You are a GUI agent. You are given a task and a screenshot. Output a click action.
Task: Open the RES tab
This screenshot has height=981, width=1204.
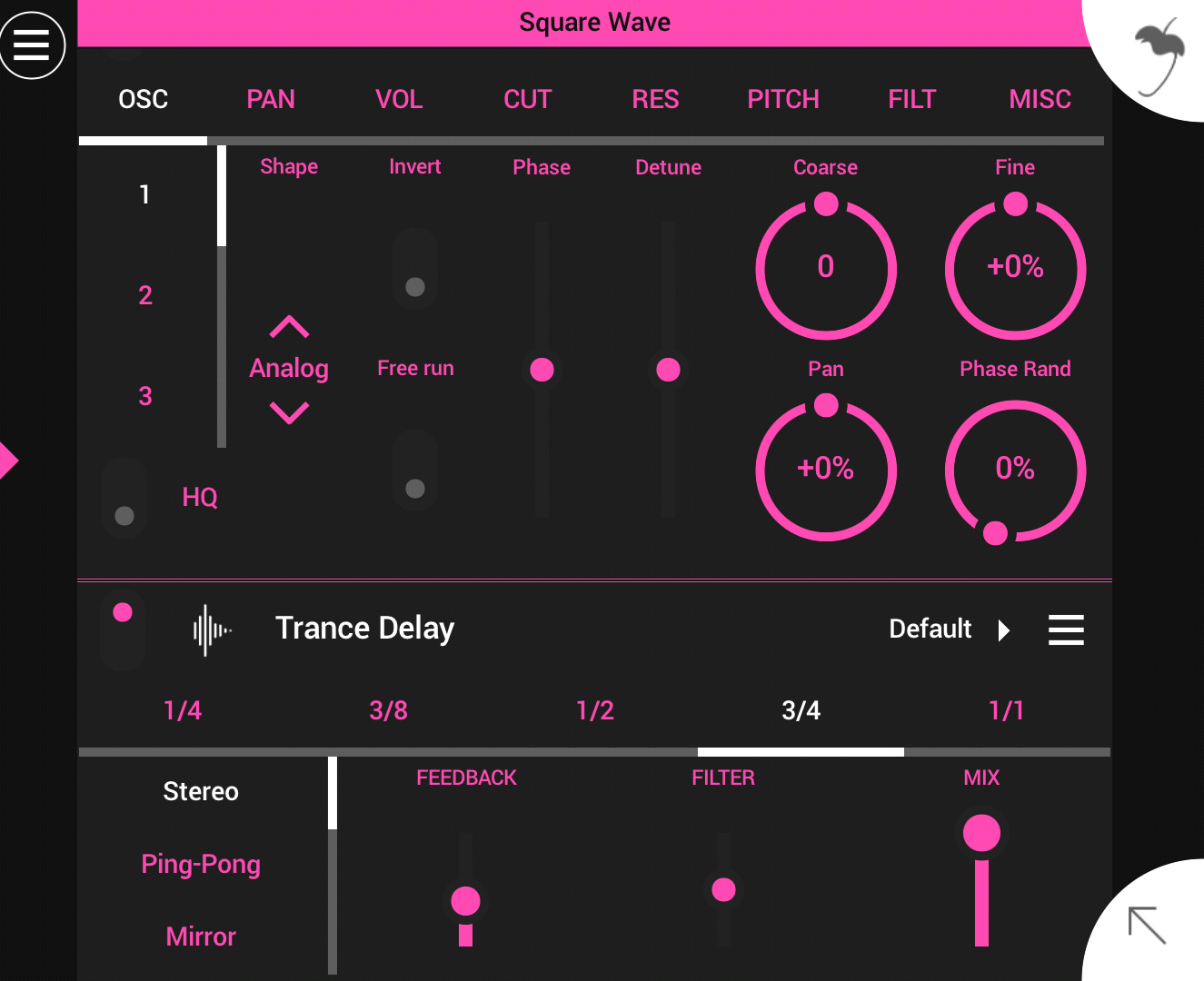(655, 99)
